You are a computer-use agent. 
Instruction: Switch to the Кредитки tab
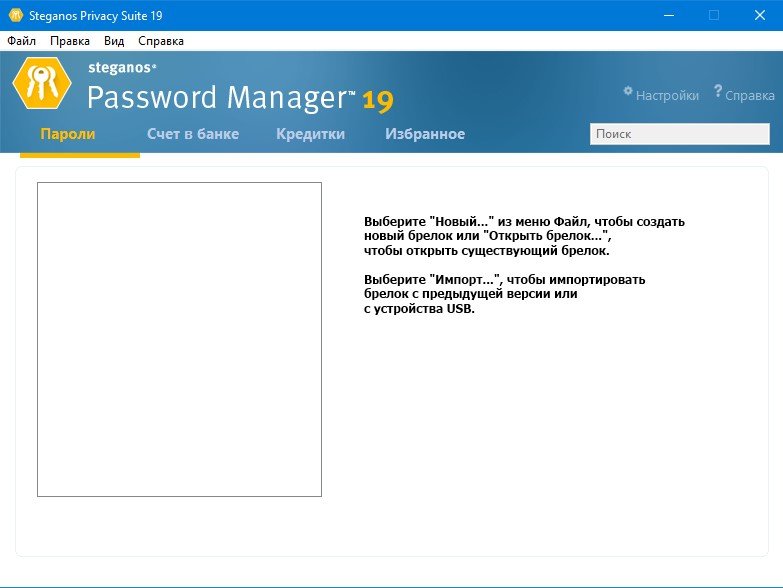[x=311, y=134]
